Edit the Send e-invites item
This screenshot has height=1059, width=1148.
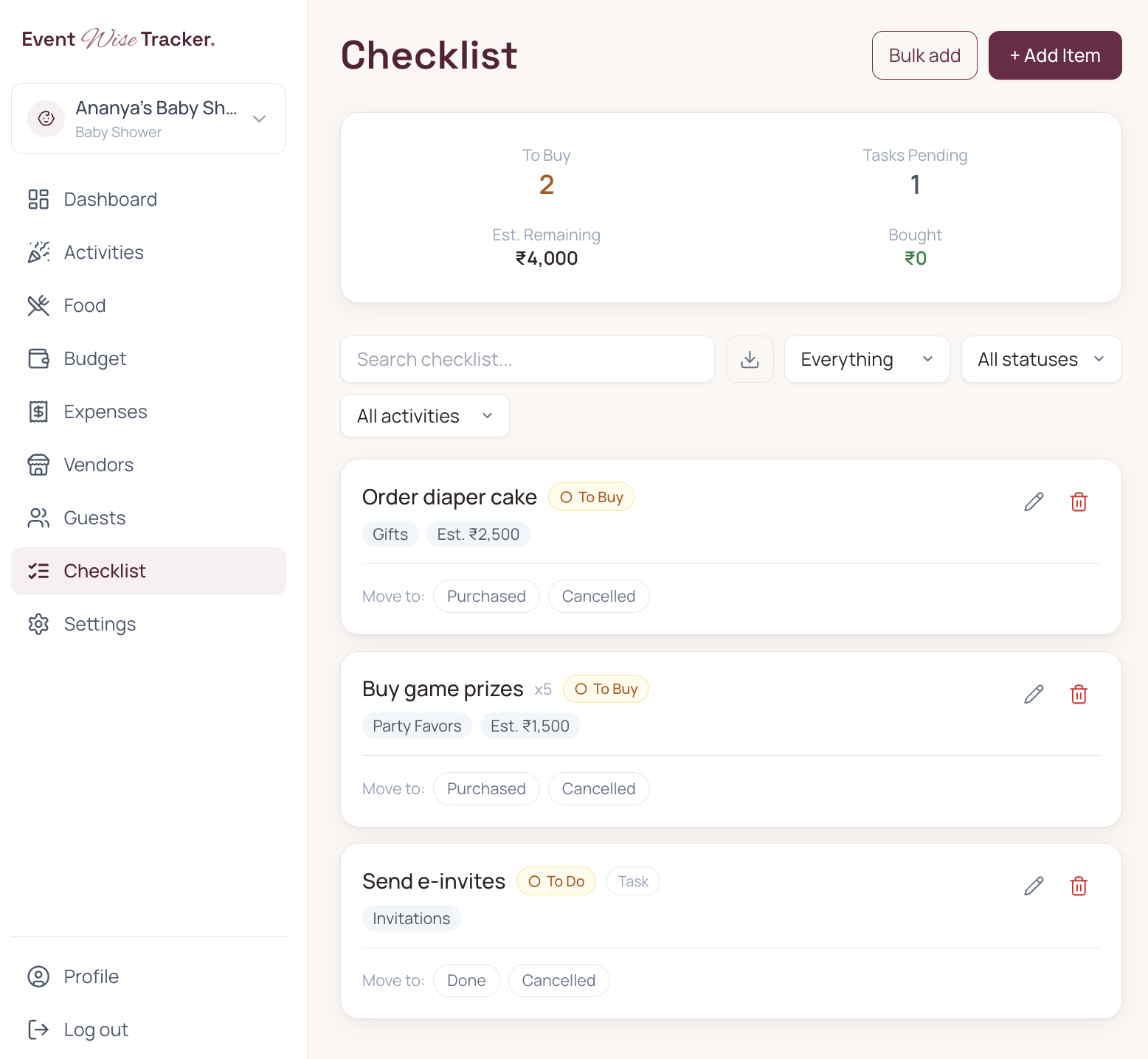pos(1034,886)
